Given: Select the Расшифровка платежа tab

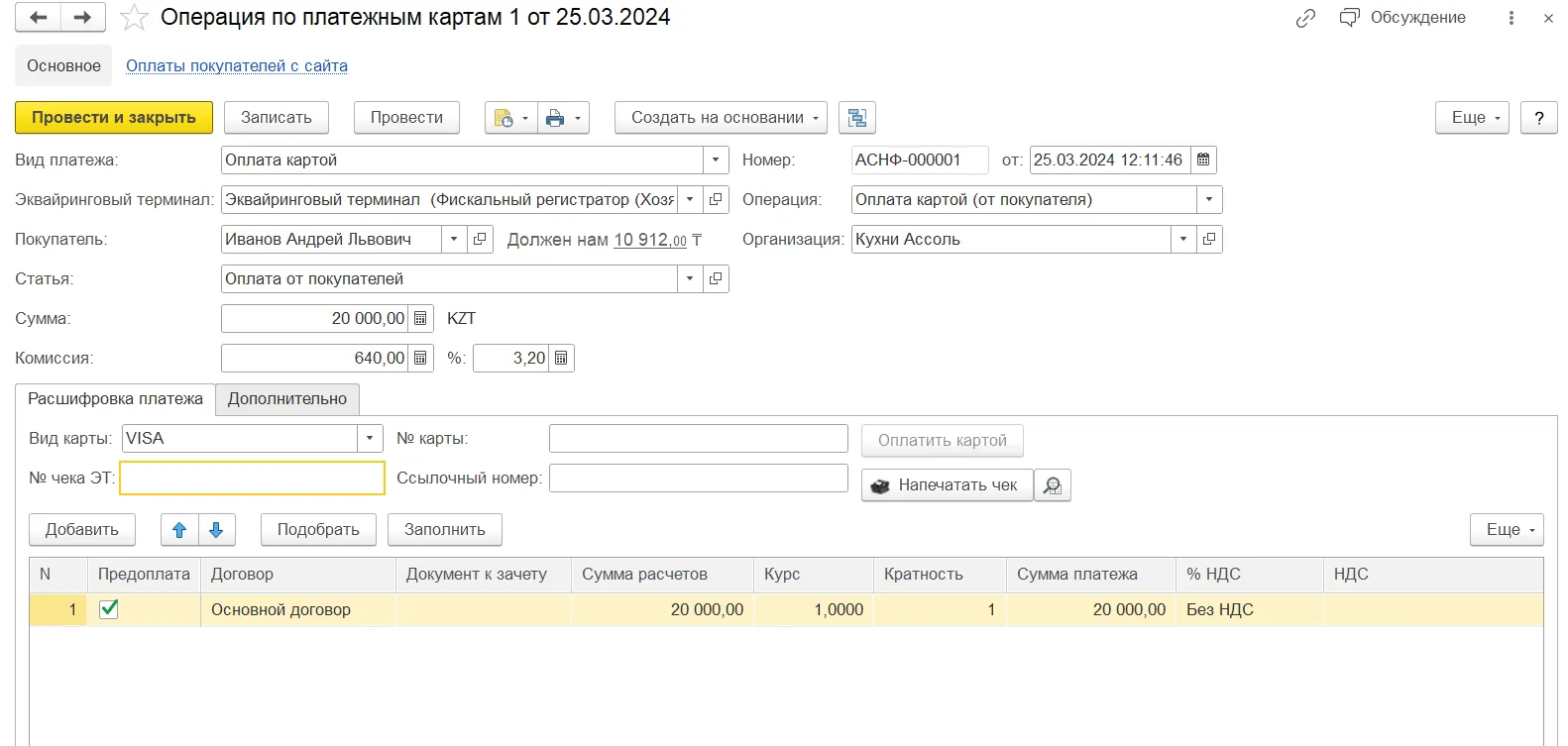Looking at the screenshot, I should tap(115, 399).
